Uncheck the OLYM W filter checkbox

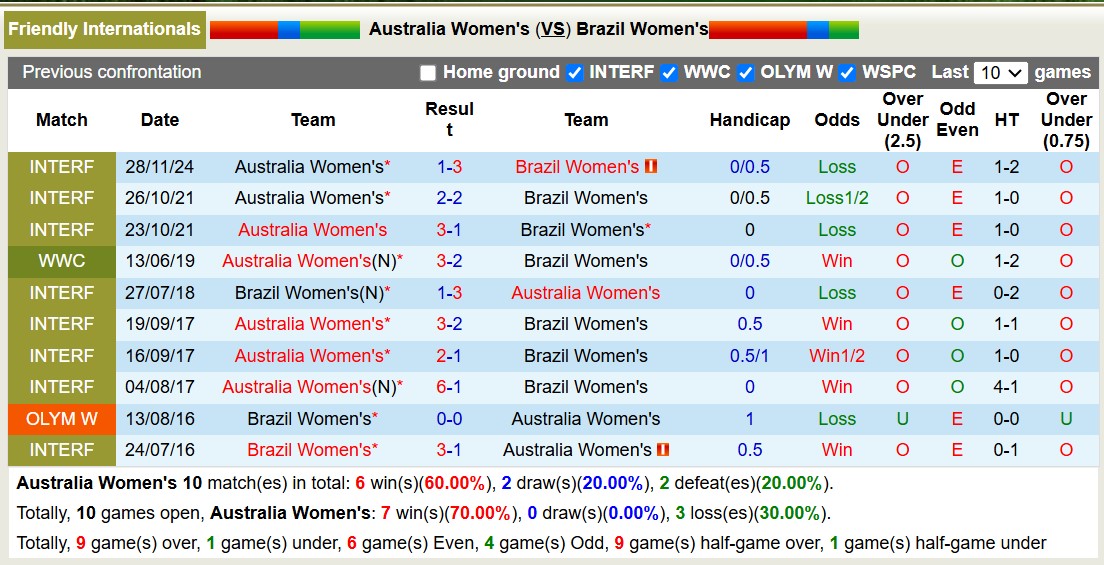tap(745, 73)
